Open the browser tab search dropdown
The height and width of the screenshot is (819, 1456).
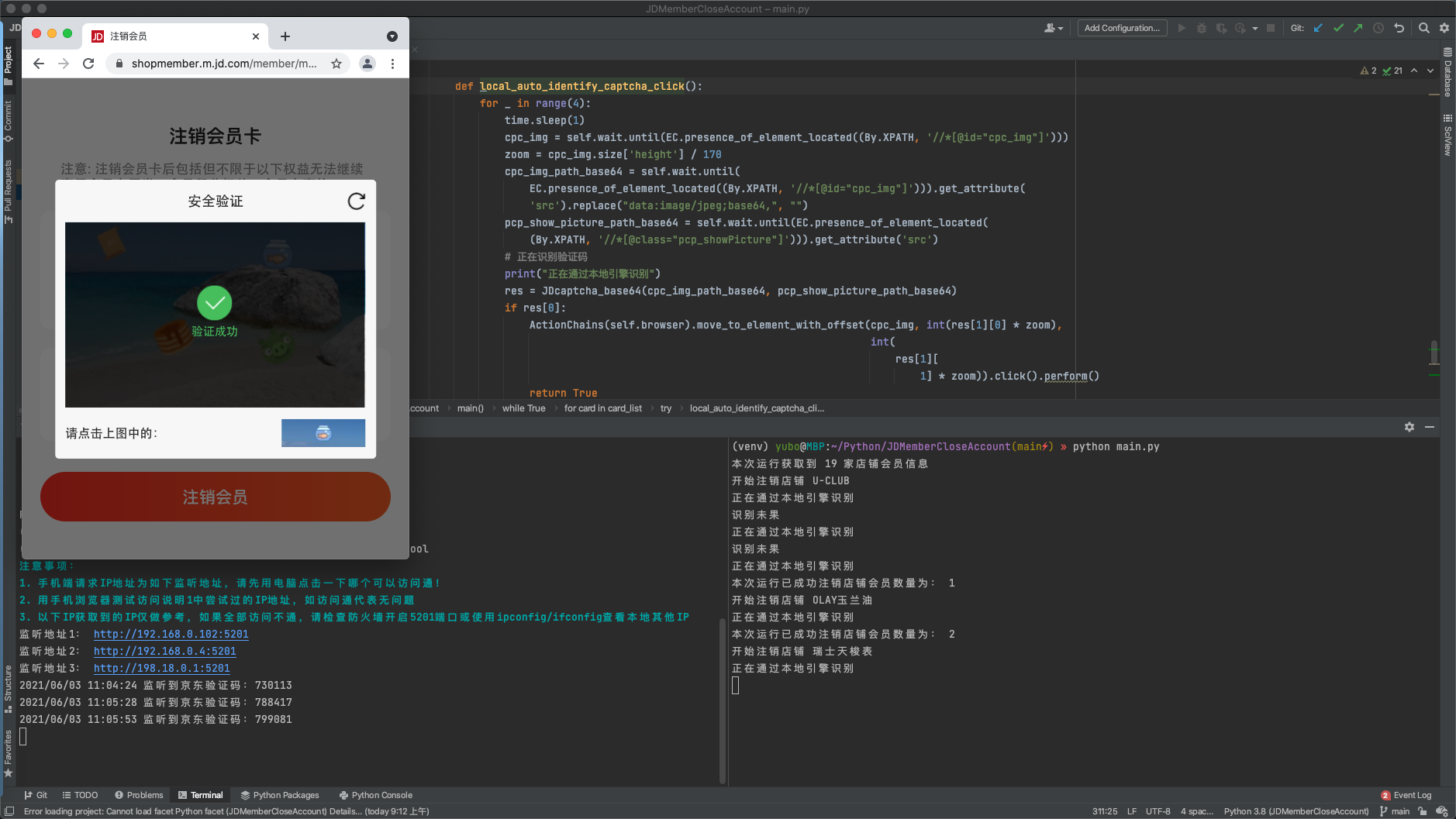pyautogui.click(x=392, y=36)
